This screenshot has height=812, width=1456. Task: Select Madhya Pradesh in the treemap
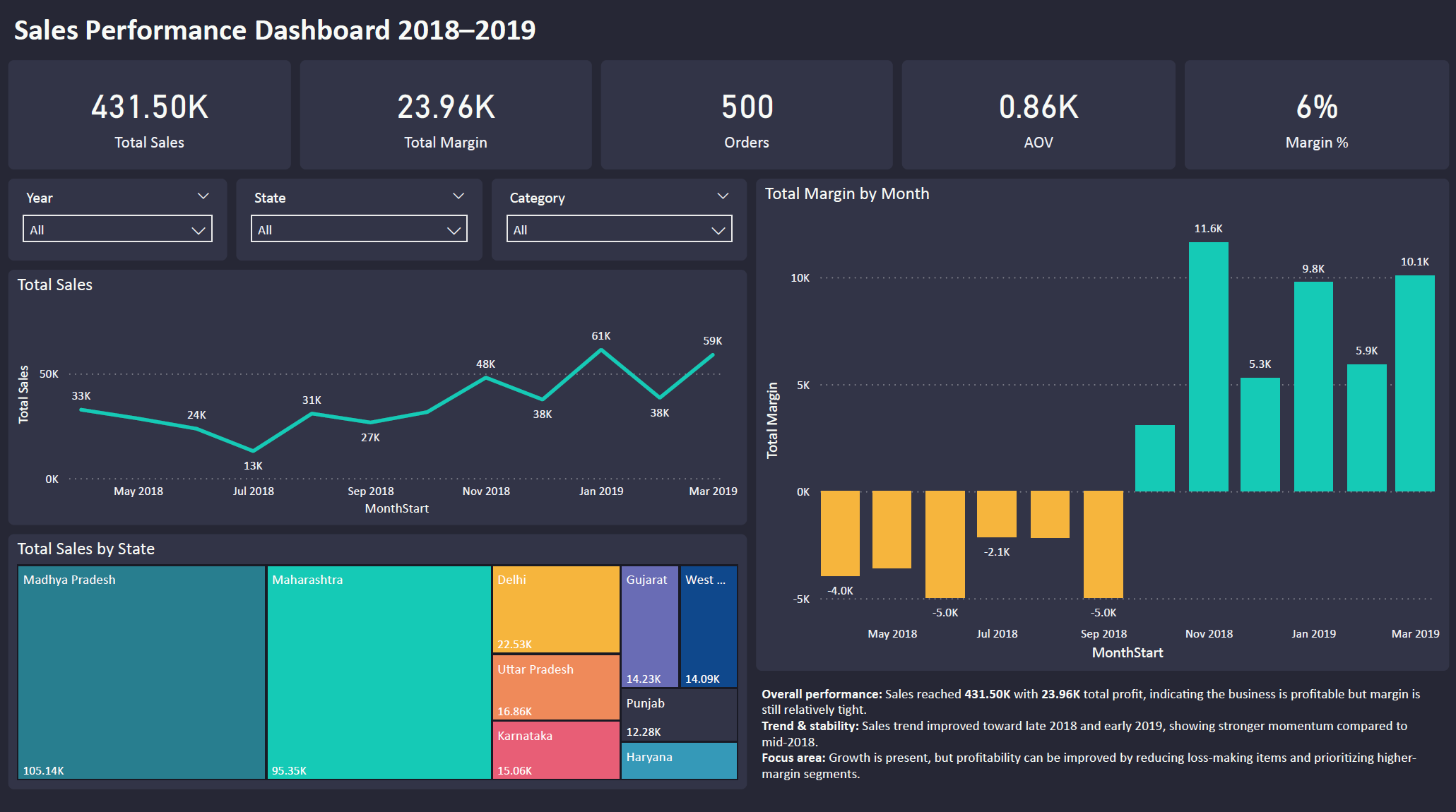coord(140,671)
